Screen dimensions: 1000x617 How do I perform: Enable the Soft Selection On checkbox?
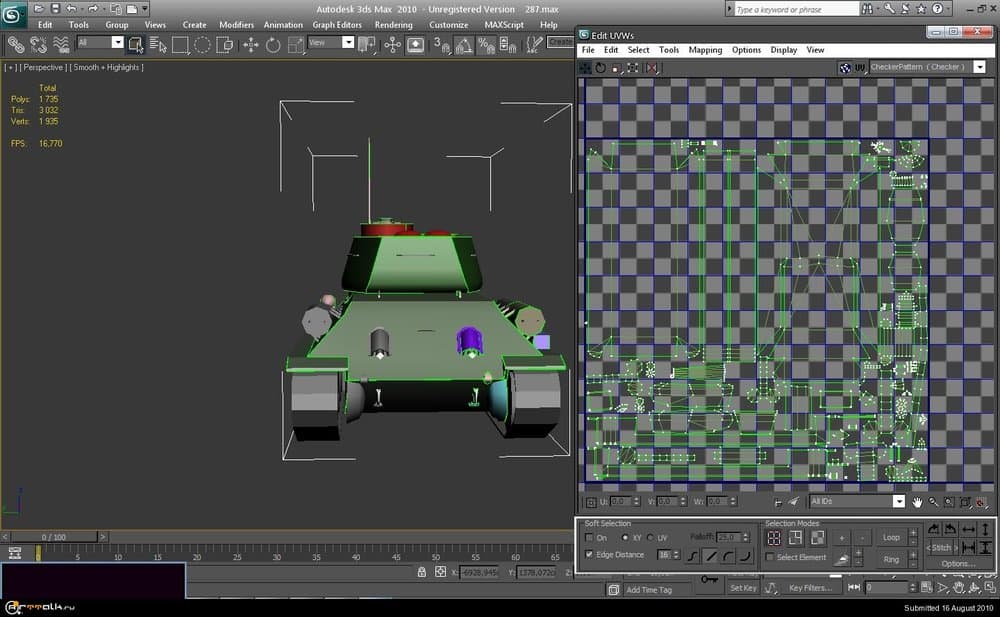point(589,538)
